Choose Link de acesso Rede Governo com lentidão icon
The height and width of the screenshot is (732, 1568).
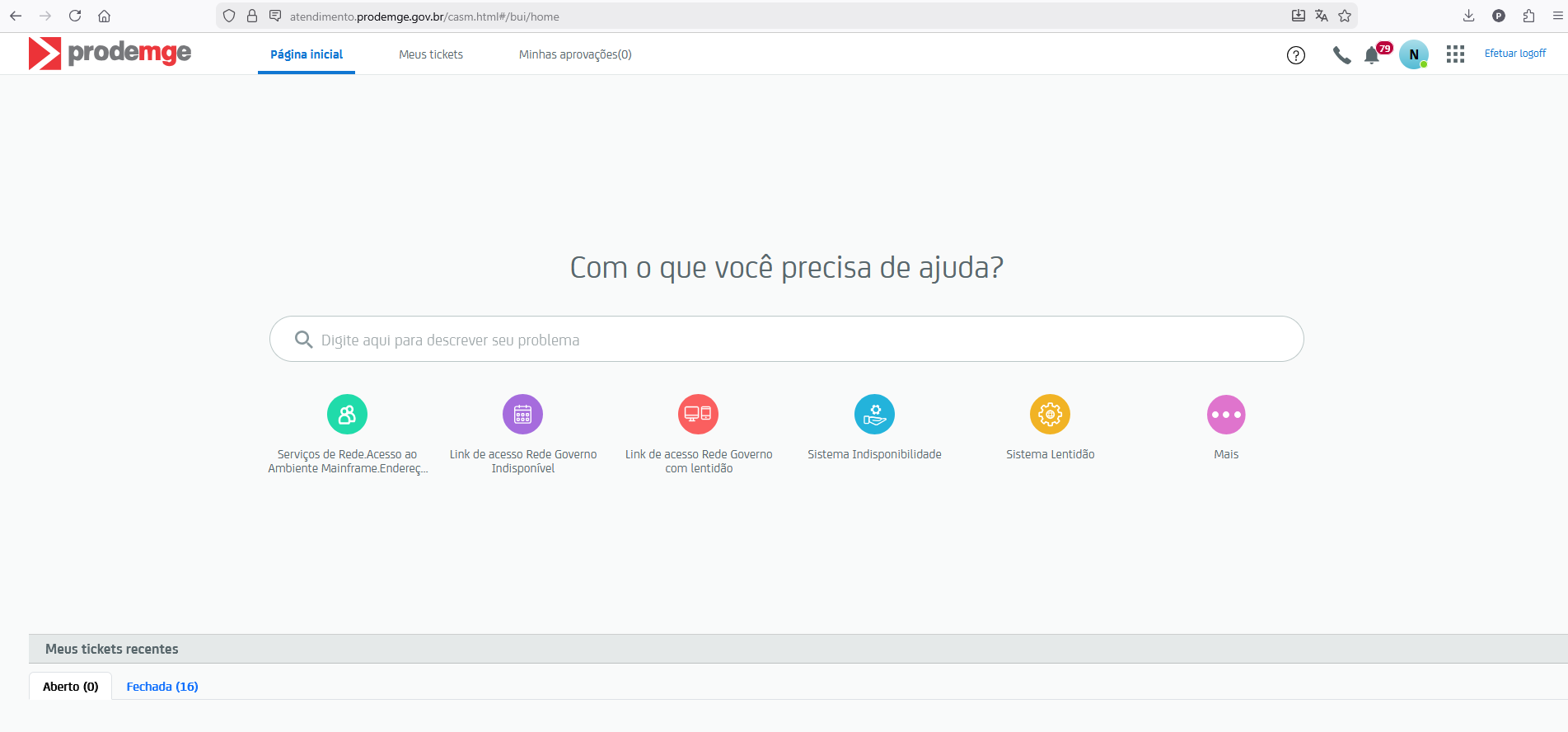[699, 414]
